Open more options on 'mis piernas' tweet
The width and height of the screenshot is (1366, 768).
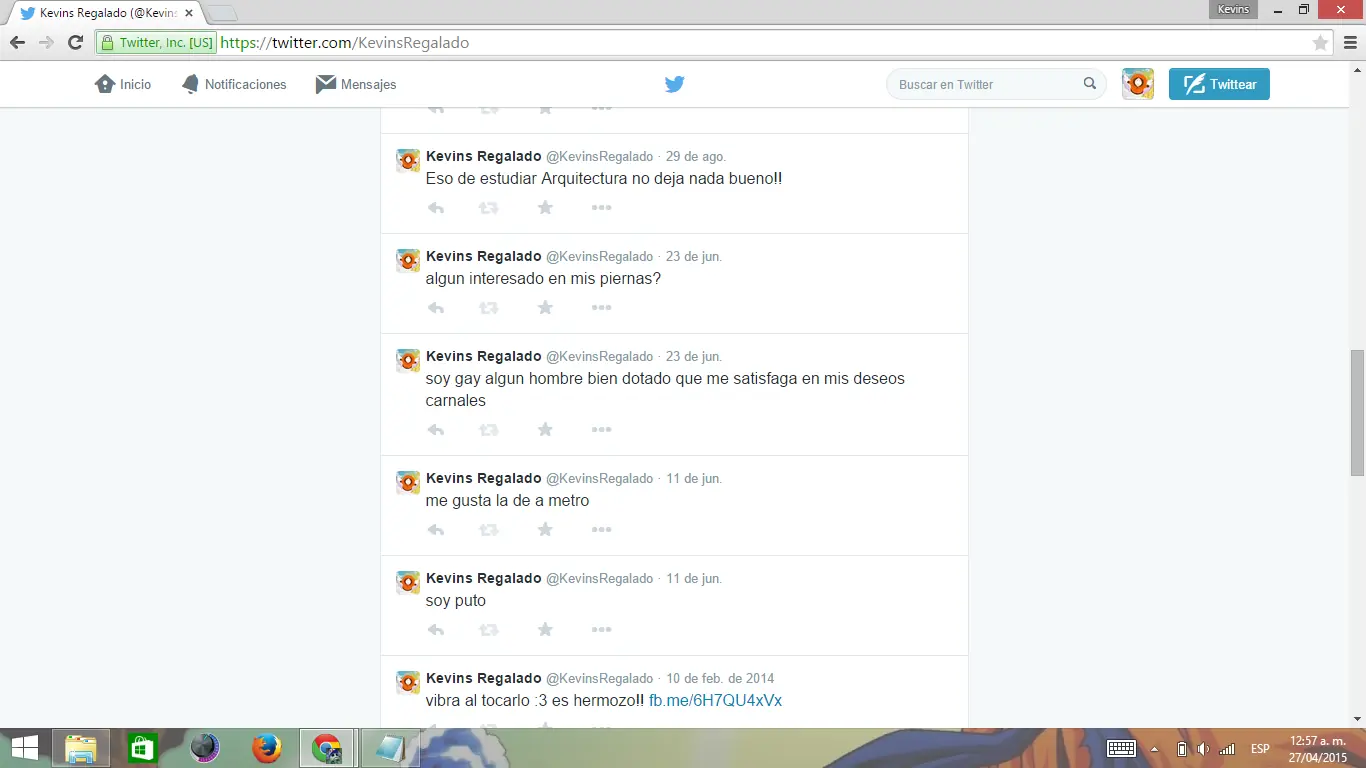pyautogui.click(x=601, y=308)
